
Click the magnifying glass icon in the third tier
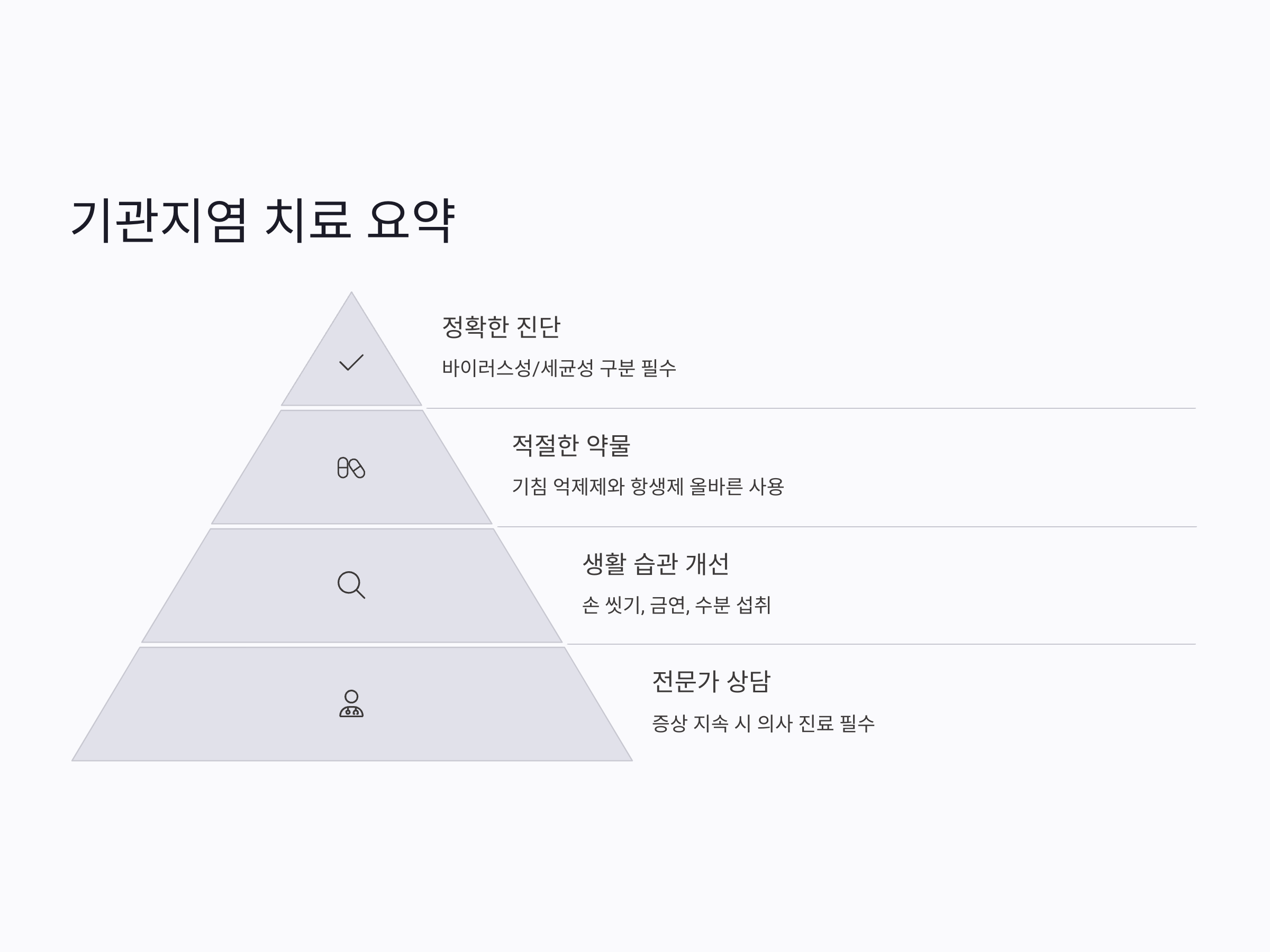(351, 585)
